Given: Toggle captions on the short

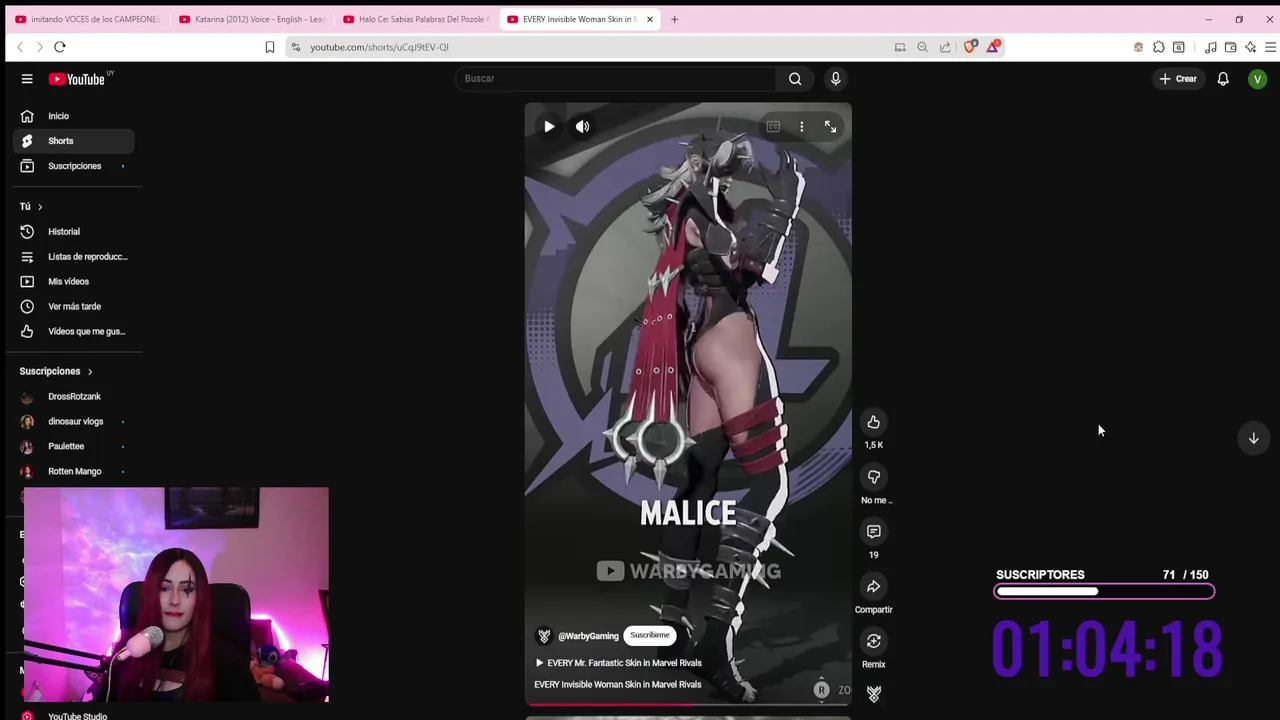Looking at the screenshot, I should point(773,127).
